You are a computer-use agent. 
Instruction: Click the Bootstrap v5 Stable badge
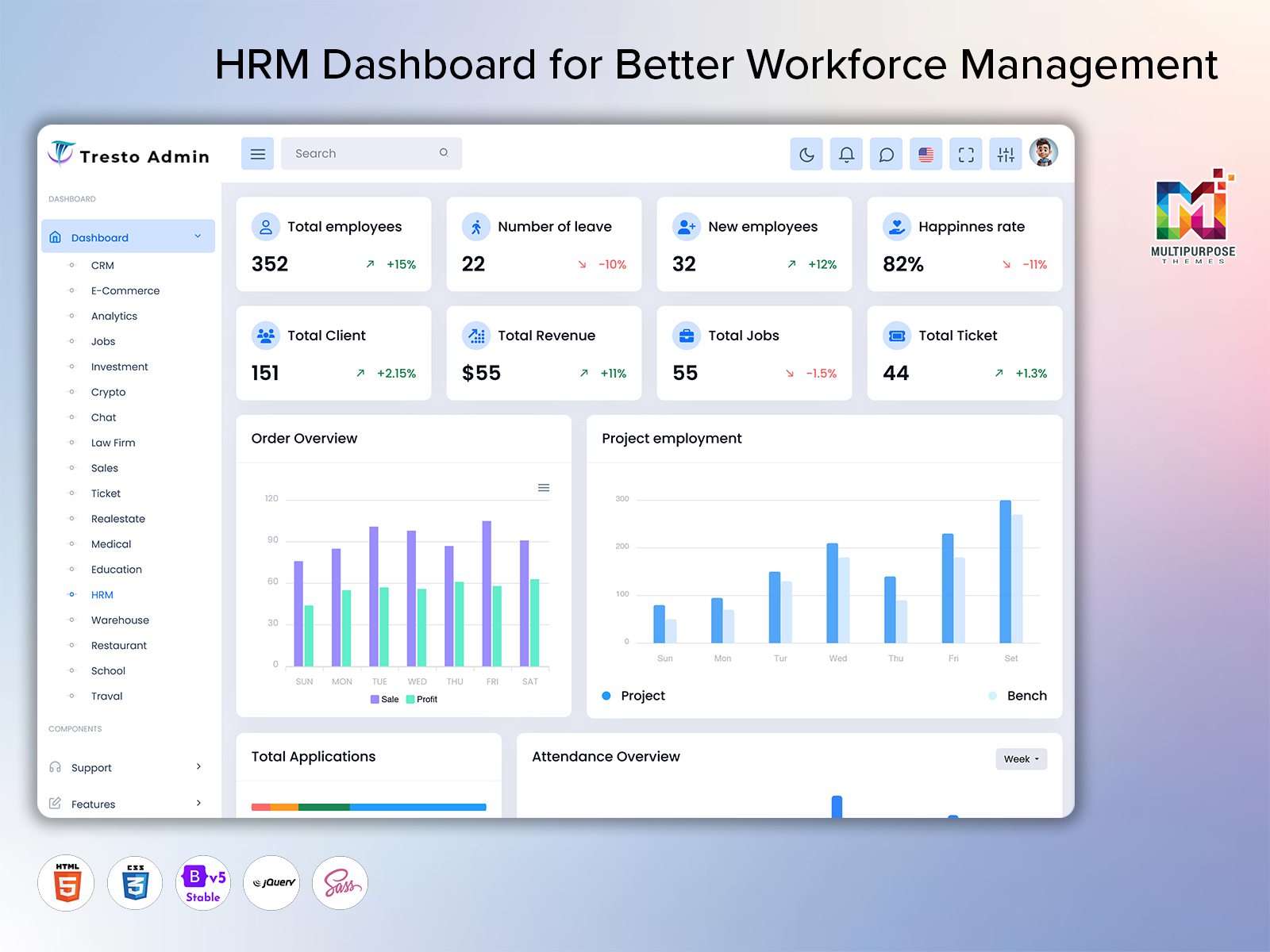click(203, 883)
